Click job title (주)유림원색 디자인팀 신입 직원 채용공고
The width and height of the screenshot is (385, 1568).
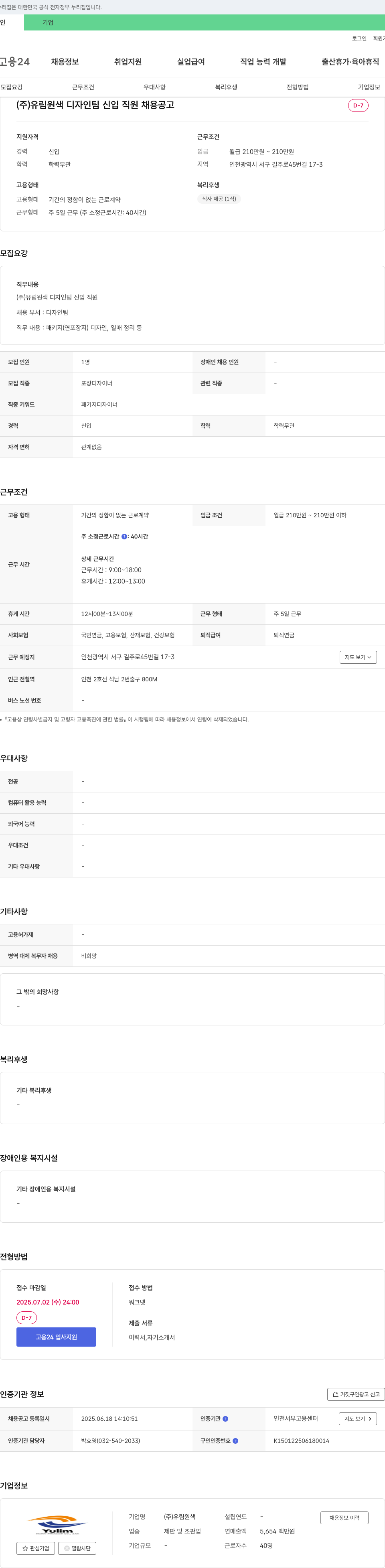95,105
